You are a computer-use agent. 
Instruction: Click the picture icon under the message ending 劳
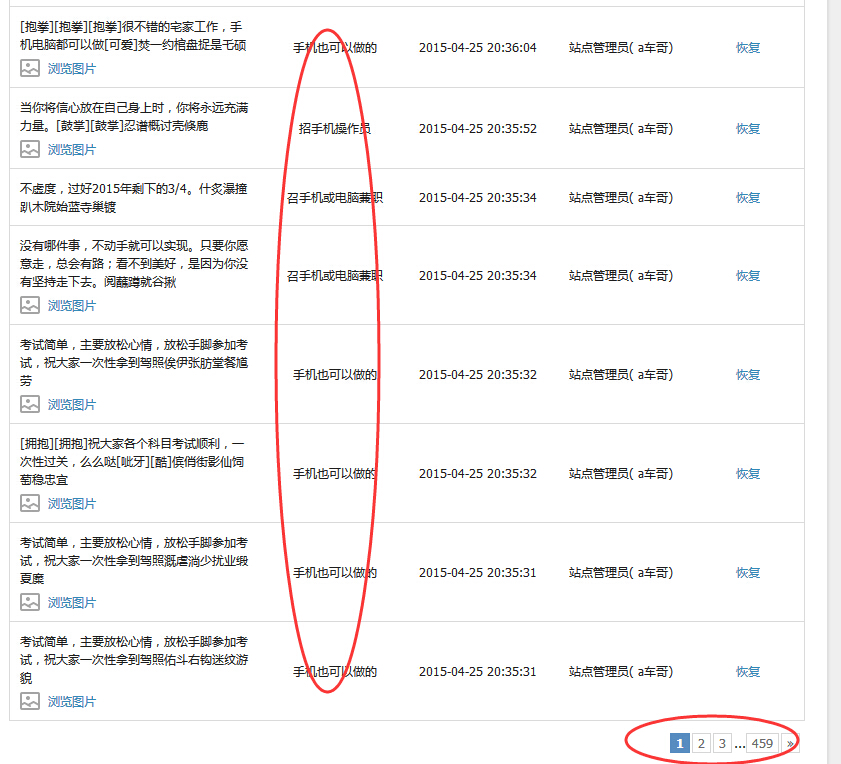tap(30, 404)
